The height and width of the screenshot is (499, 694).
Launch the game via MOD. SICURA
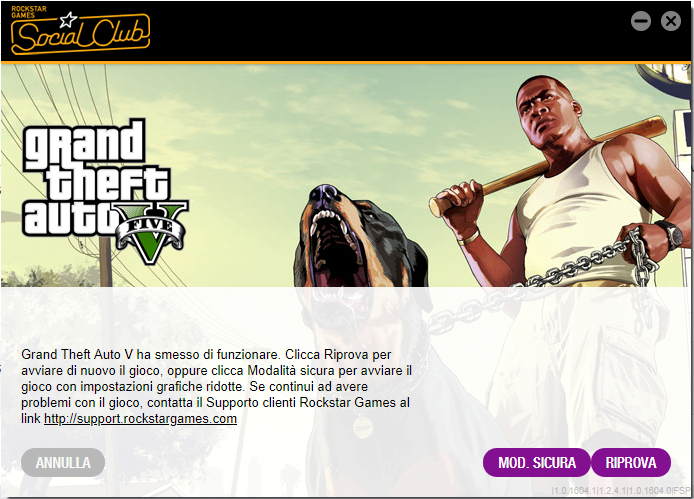(x=536, y=463)
